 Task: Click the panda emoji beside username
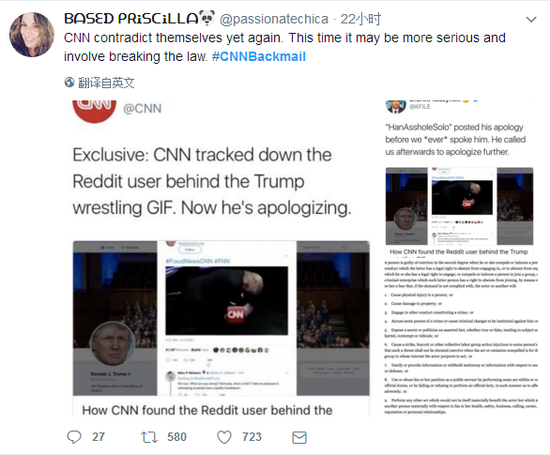pos(207,18)
